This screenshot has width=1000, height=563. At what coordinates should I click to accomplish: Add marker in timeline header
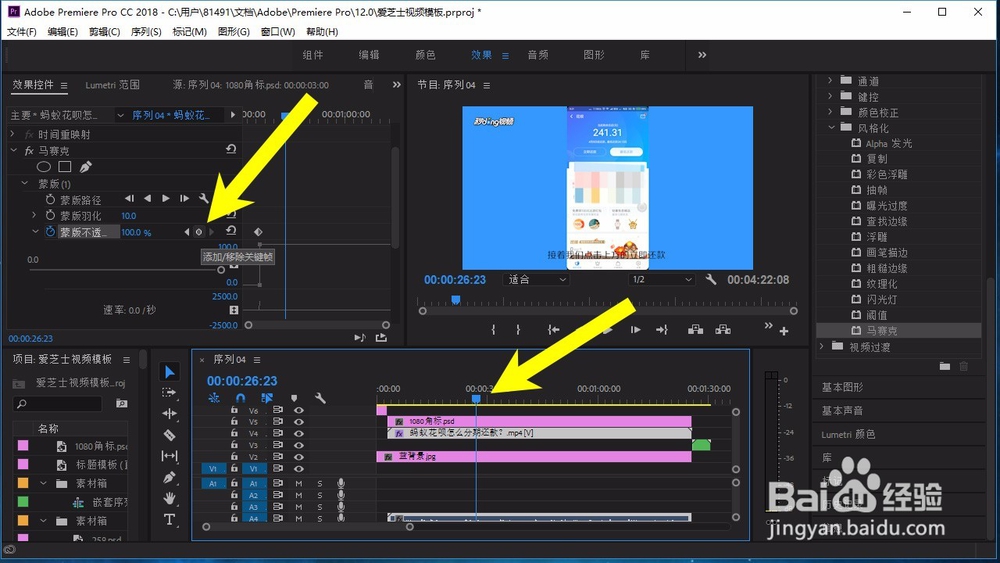click(294, 398)
